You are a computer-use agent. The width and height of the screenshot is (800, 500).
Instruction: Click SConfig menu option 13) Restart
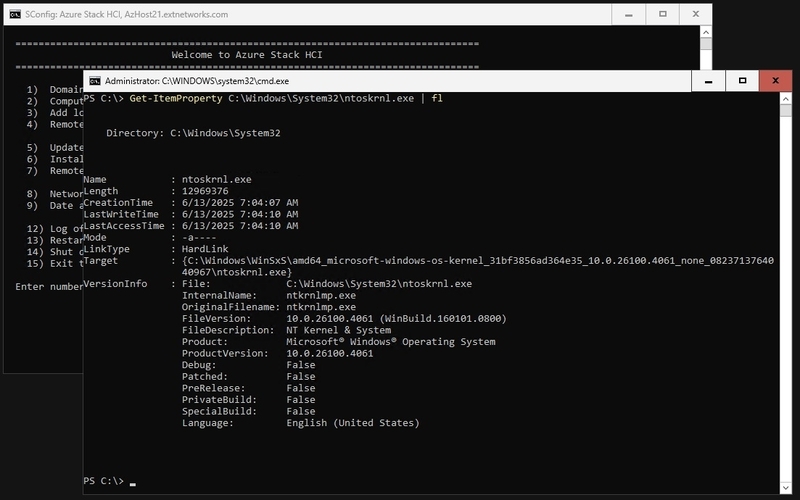55,240
